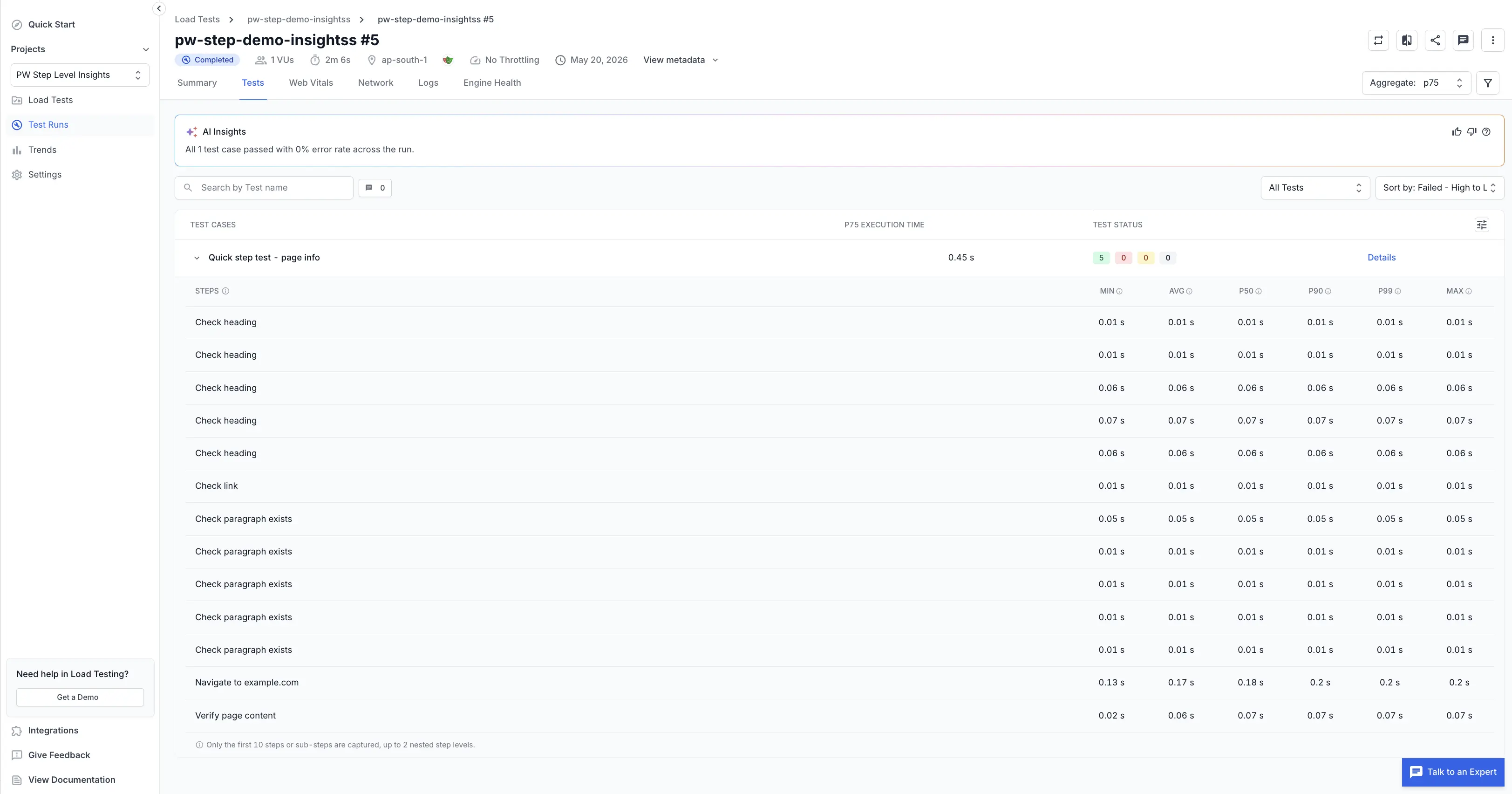The image size is (1512, 794).
Task: Click the P99 column info icon
Action: tap(1398, 291)
